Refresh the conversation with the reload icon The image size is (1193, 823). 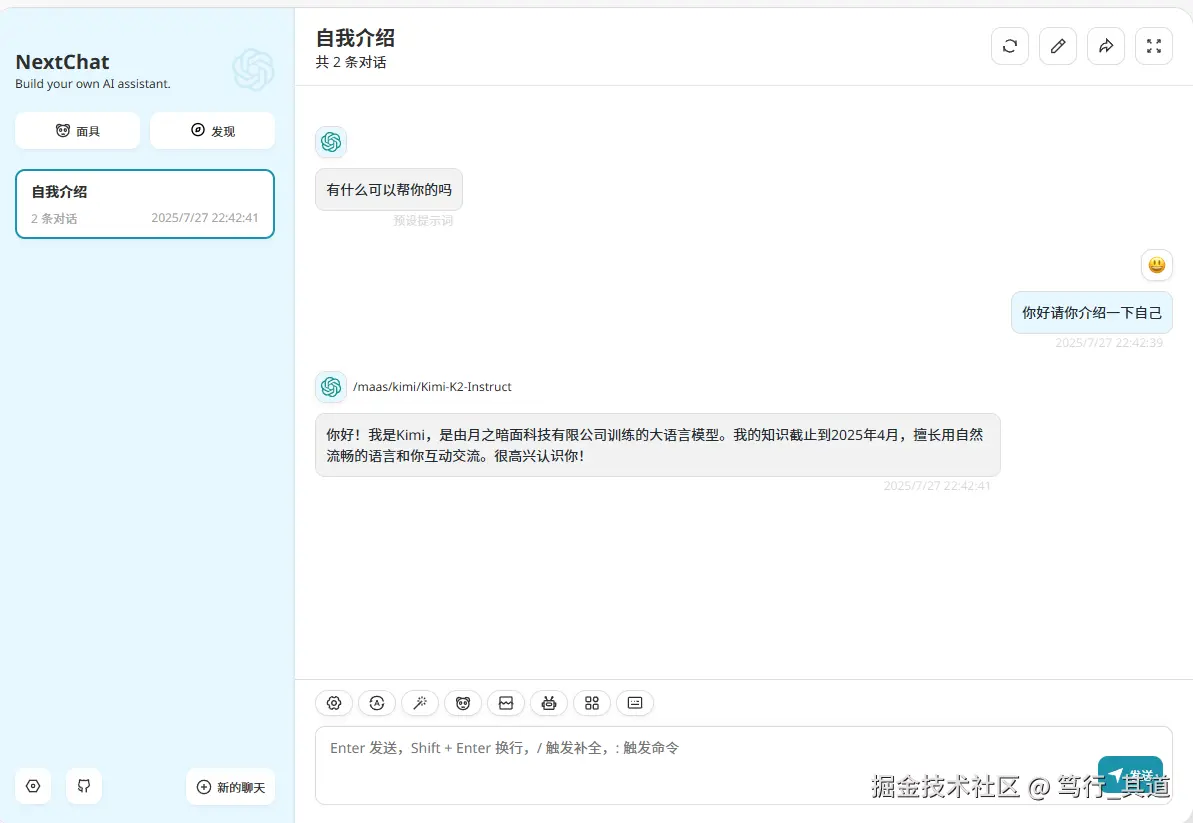tap(1009, 46)
